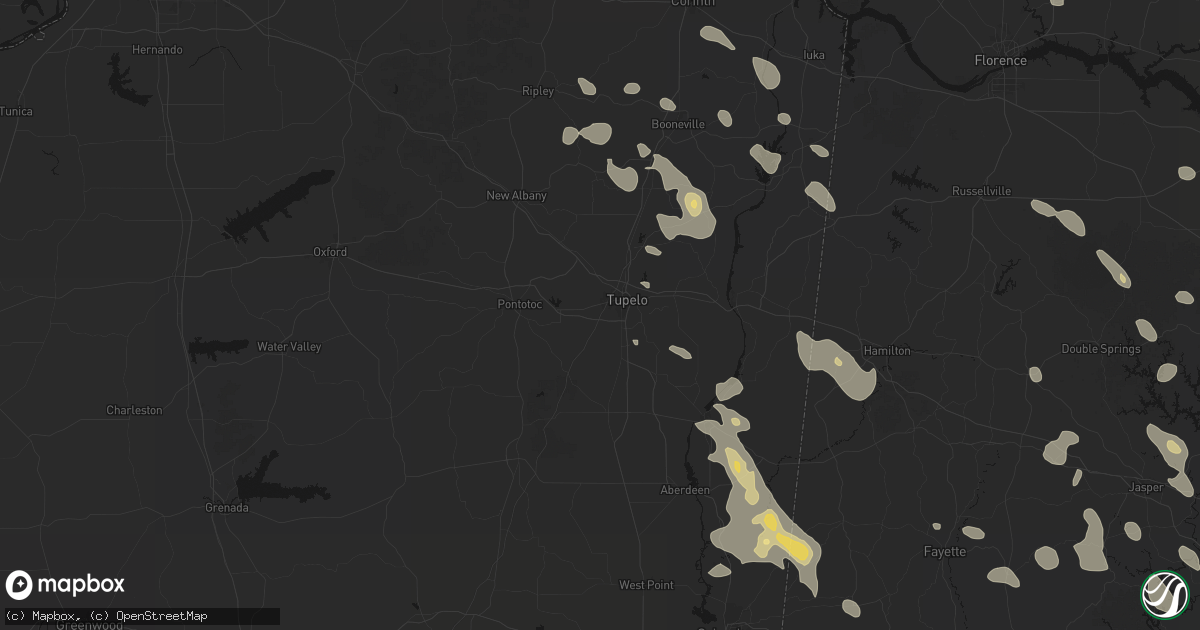The height and width of the screenshot is (630, 1200).
Task: Open the (c) Mapbox attribution link
Action: 44,615
